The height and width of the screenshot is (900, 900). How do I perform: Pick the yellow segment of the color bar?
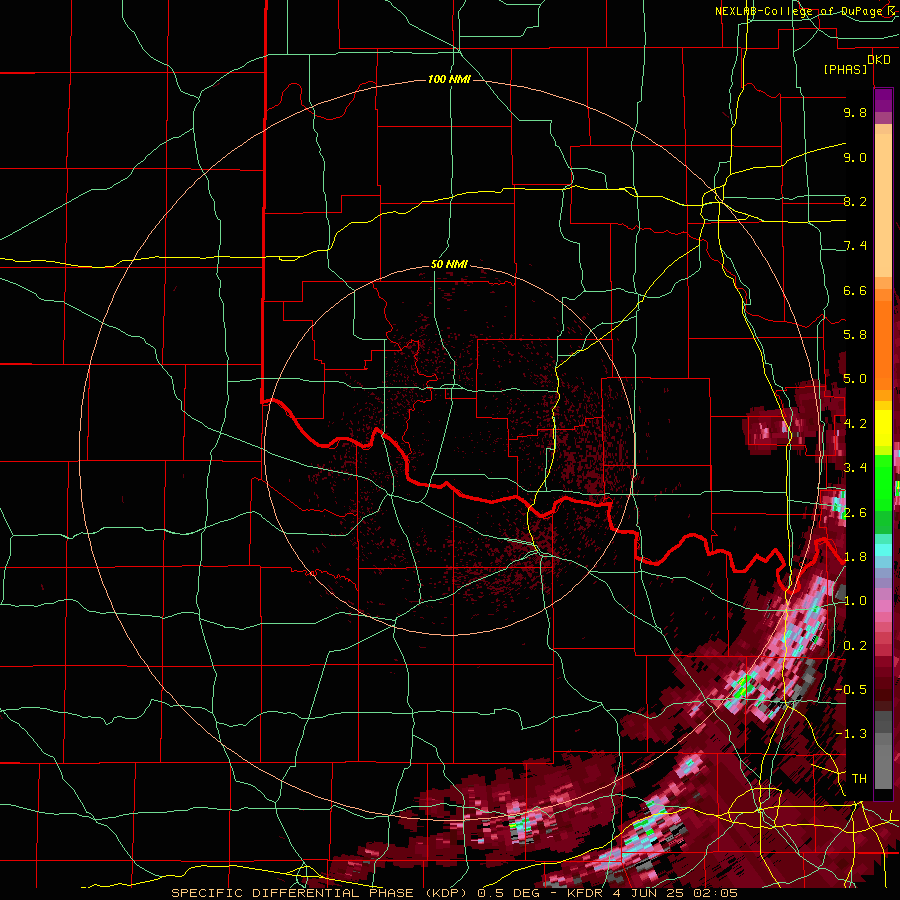coord(883,428)
